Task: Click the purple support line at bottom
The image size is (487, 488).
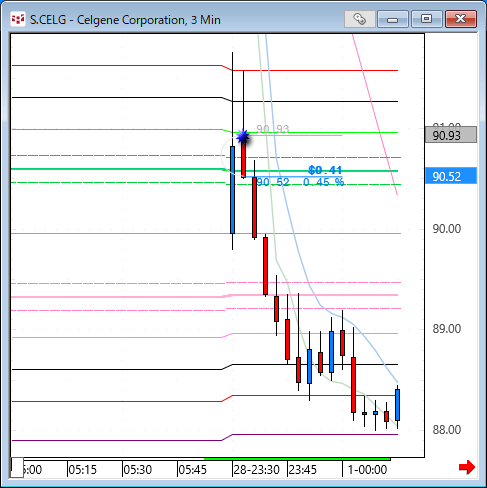Action: [x=205, y=437]
